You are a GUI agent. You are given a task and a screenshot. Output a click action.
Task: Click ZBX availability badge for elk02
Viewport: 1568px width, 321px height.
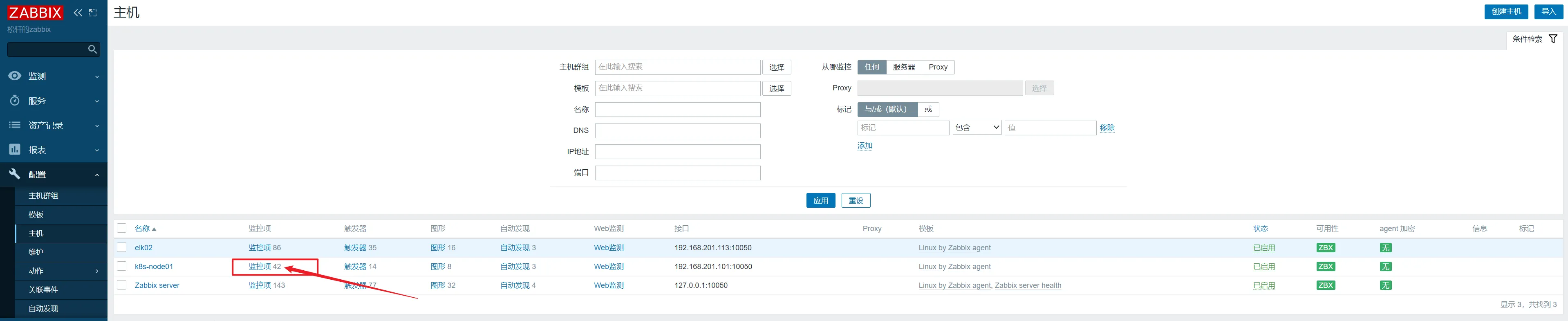(x=1325, y=248)
